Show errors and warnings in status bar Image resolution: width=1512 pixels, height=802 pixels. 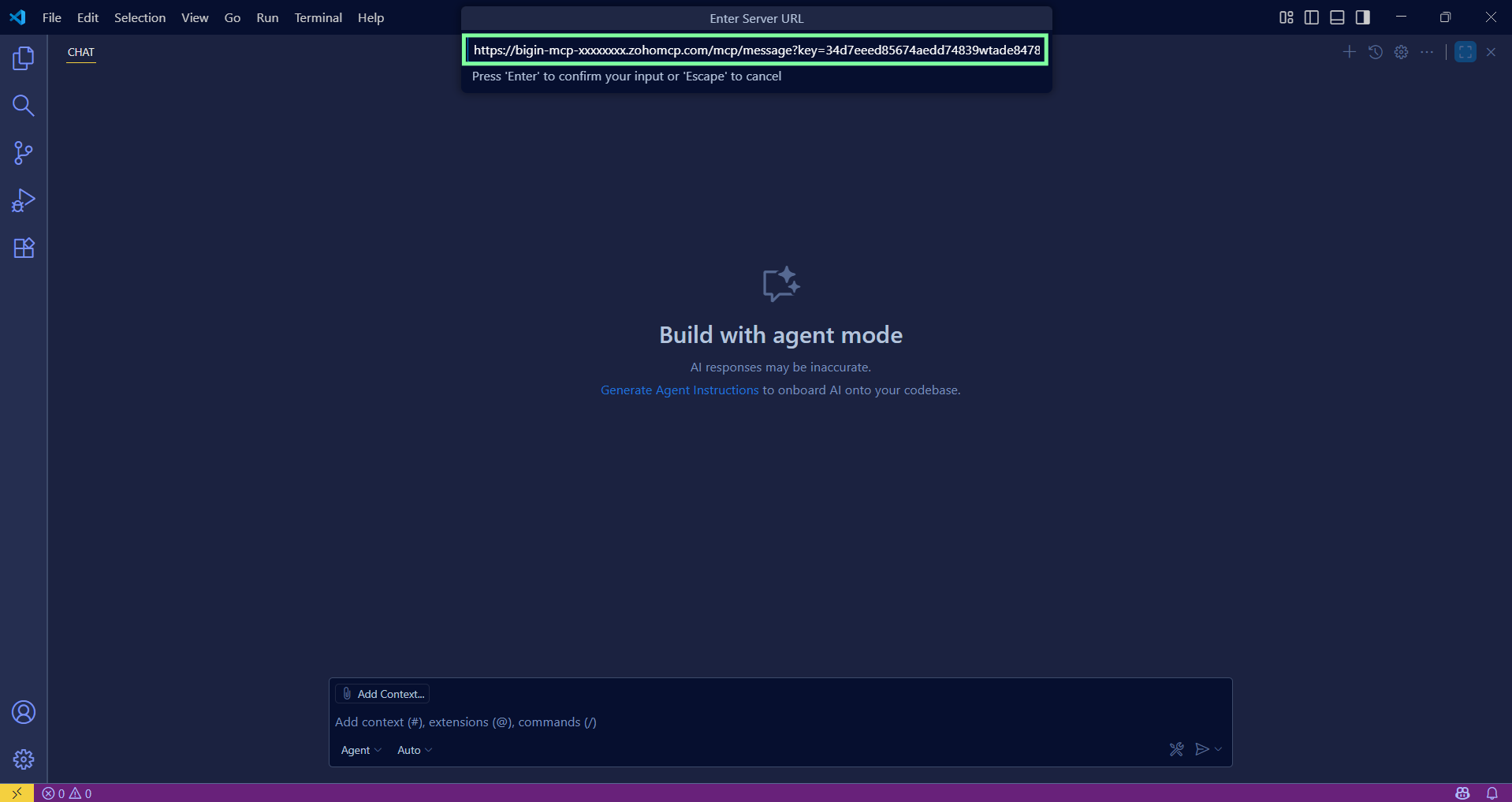click(x=67, y=793)
